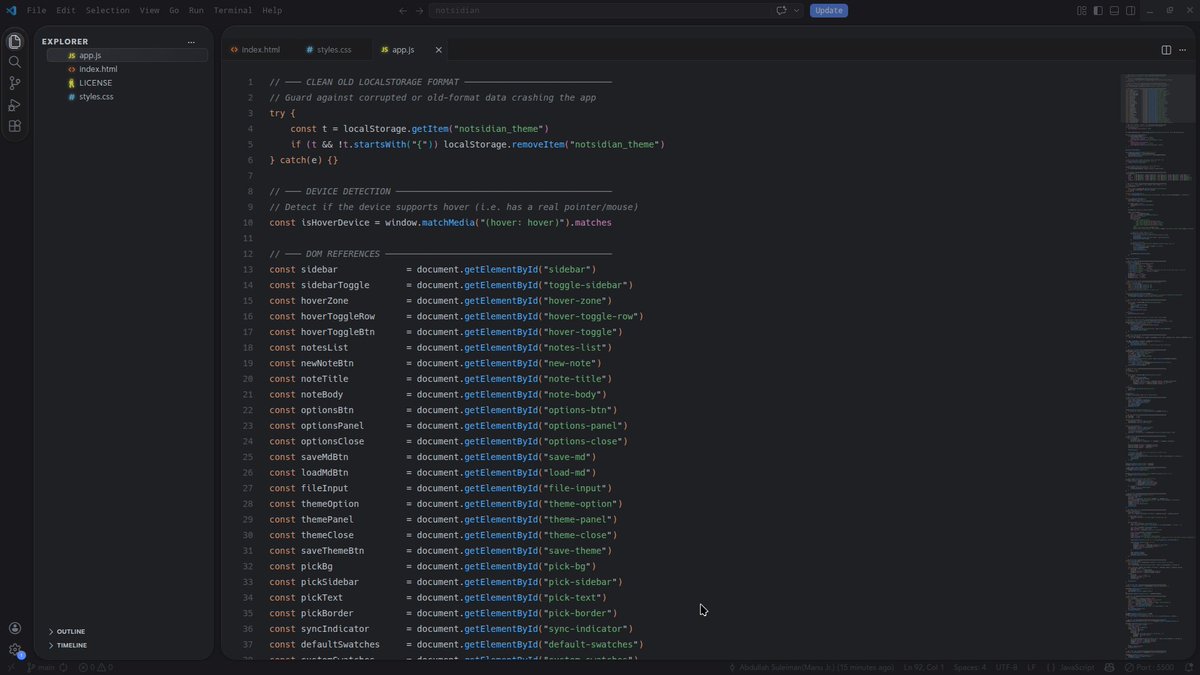The image size is (1200, 675).
Task: Click the syncIndicator variable on line 36
Action: 335,629
